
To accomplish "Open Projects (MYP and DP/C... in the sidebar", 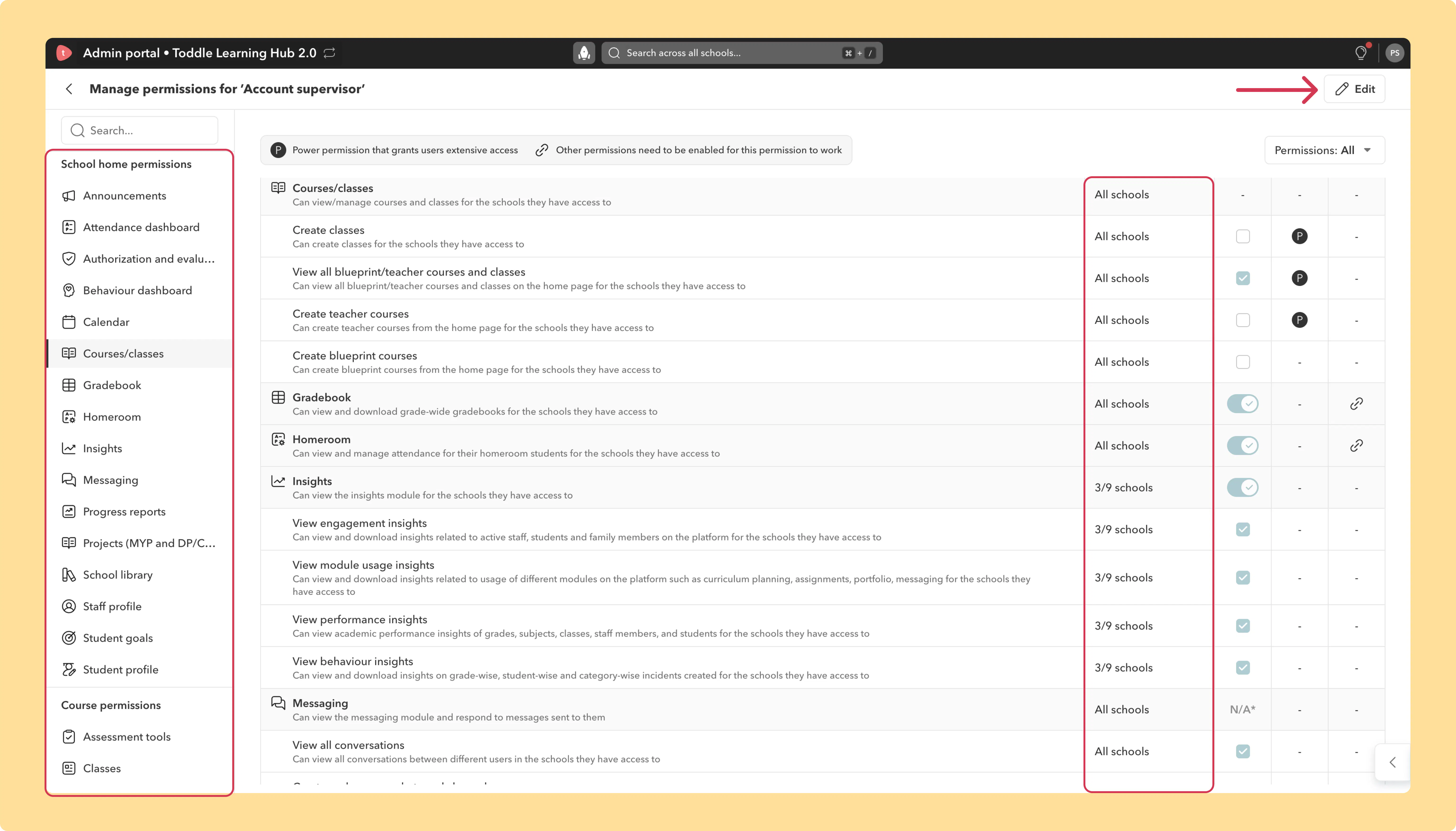I will pos(140,543).
